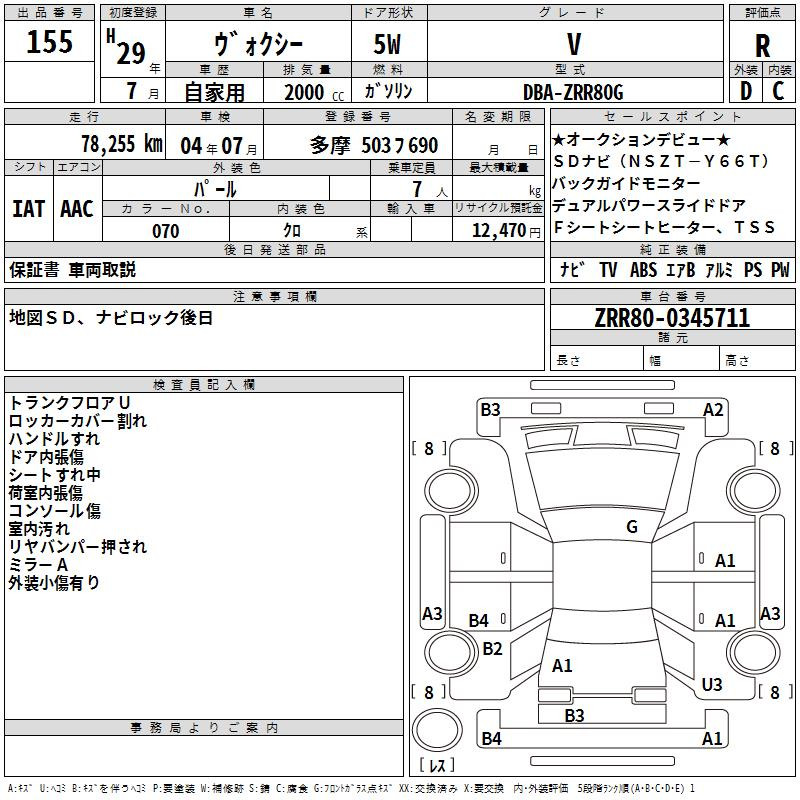Click the car name ヴォクシー
Screen dimensions: 800x800
(x=259, y=44)
